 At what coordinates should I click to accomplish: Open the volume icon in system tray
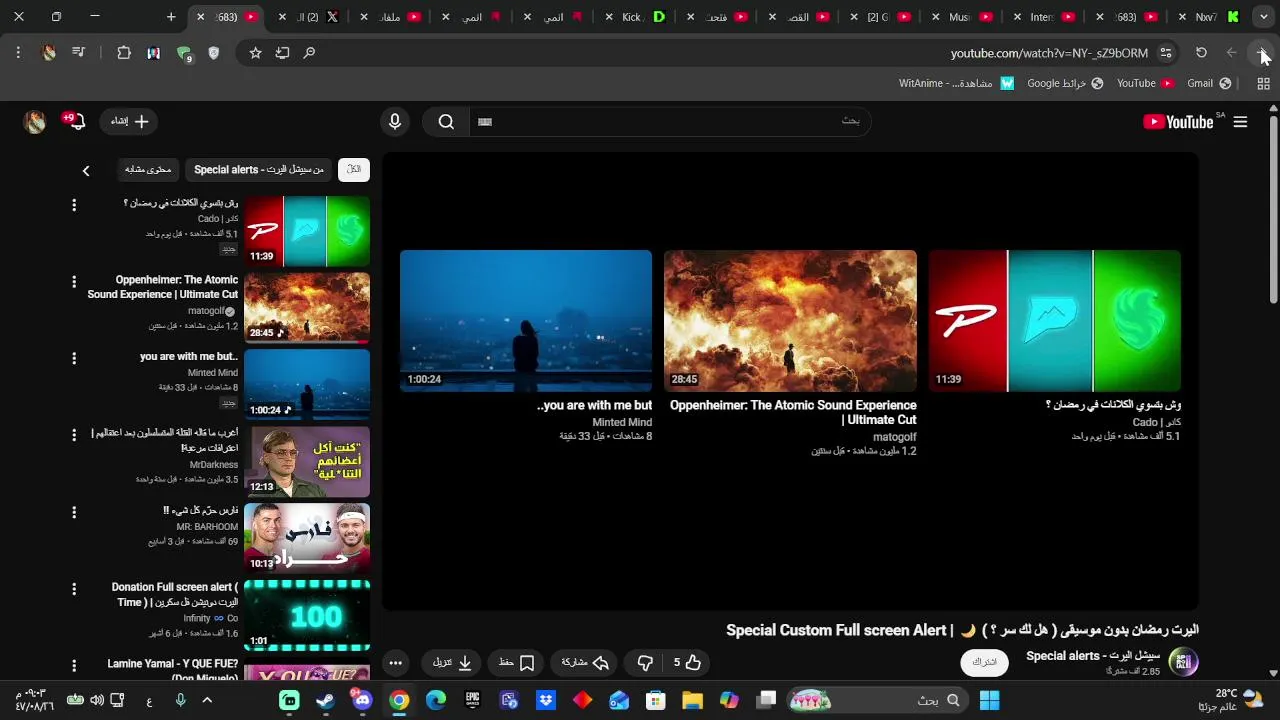97,700
